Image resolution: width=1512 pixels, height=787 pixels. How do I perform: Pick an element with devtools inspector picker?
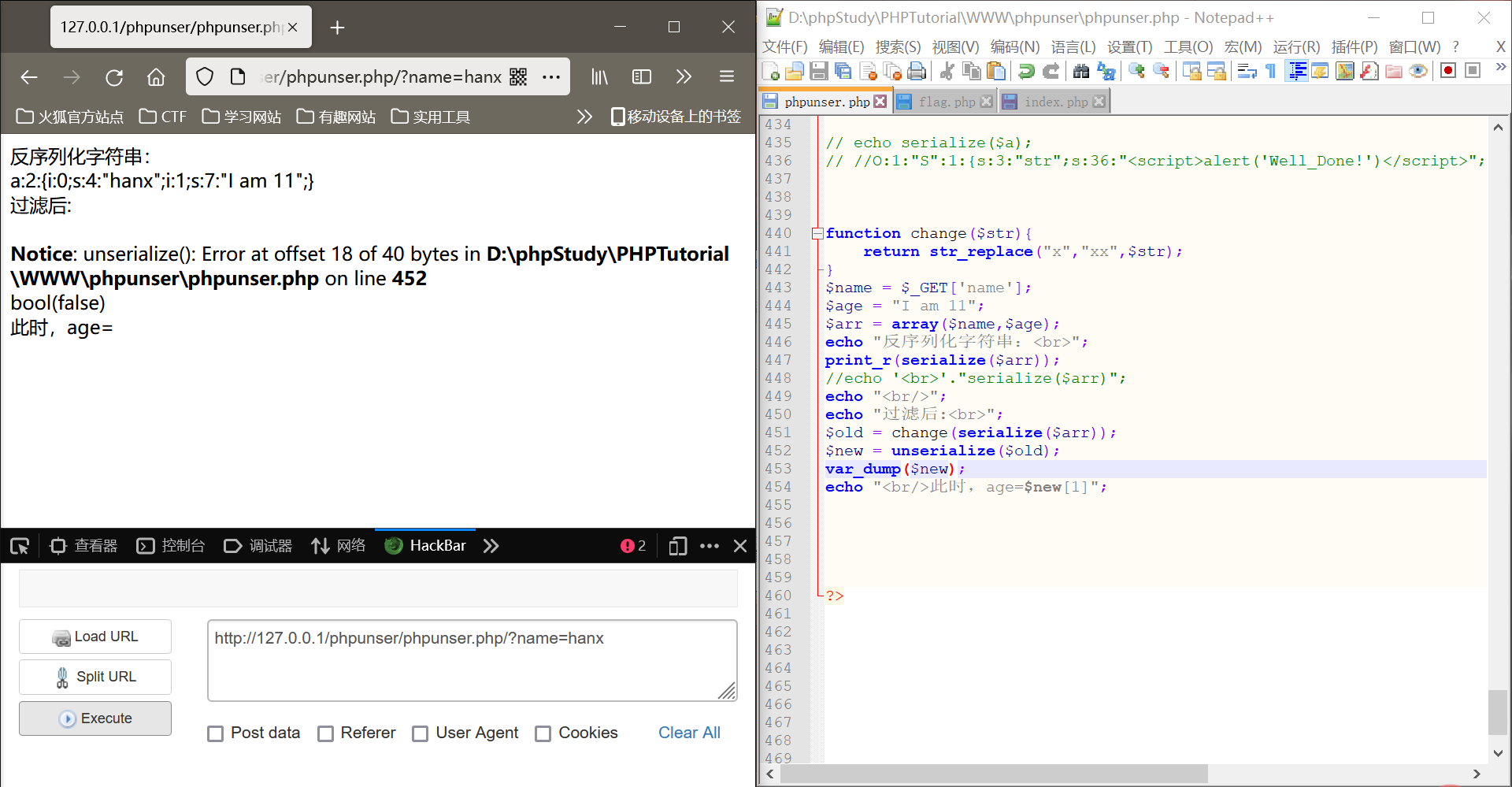20,546
